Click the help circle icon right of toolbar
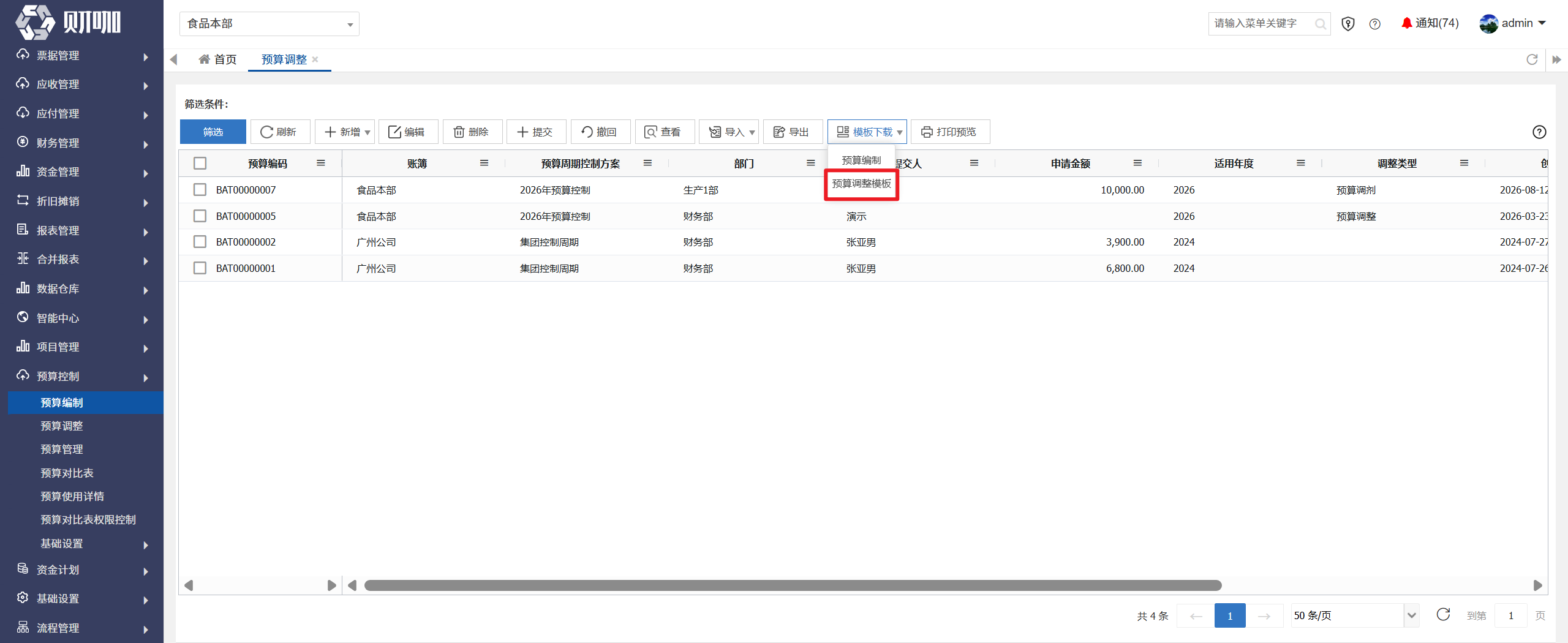The height and width of the screenshot is (643, 1568). pos(1539,132)
